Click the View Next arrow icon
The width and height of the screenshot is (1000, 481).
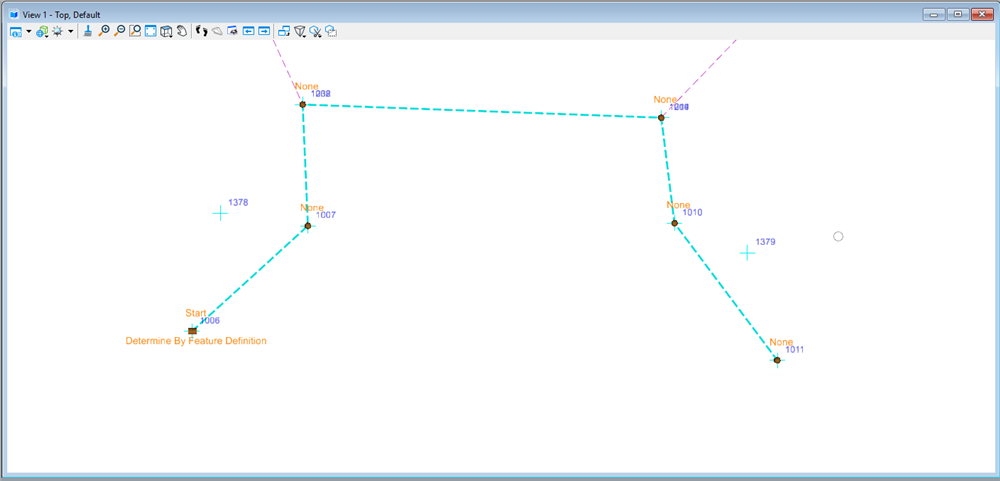pyautogui.click(x=264, y=31)
